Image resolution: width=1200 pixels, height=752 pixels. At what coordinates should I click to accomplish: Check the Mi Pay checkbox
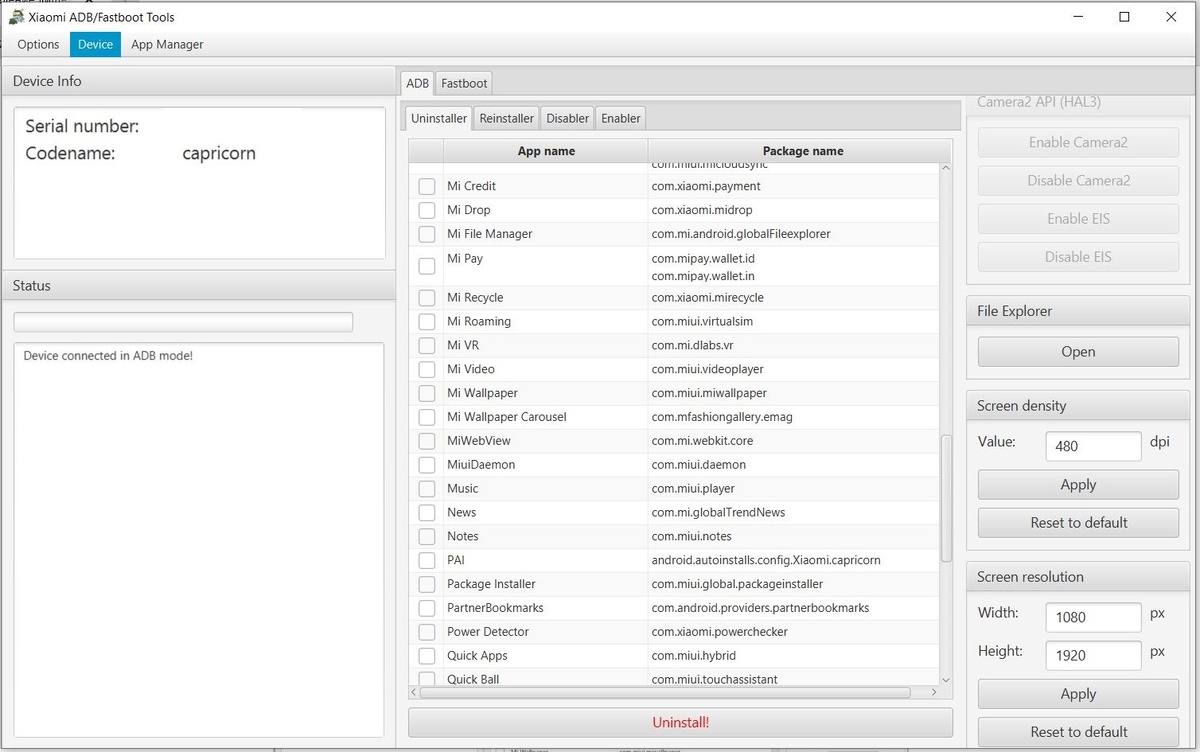pyautogui.click(x=427, y=266)
